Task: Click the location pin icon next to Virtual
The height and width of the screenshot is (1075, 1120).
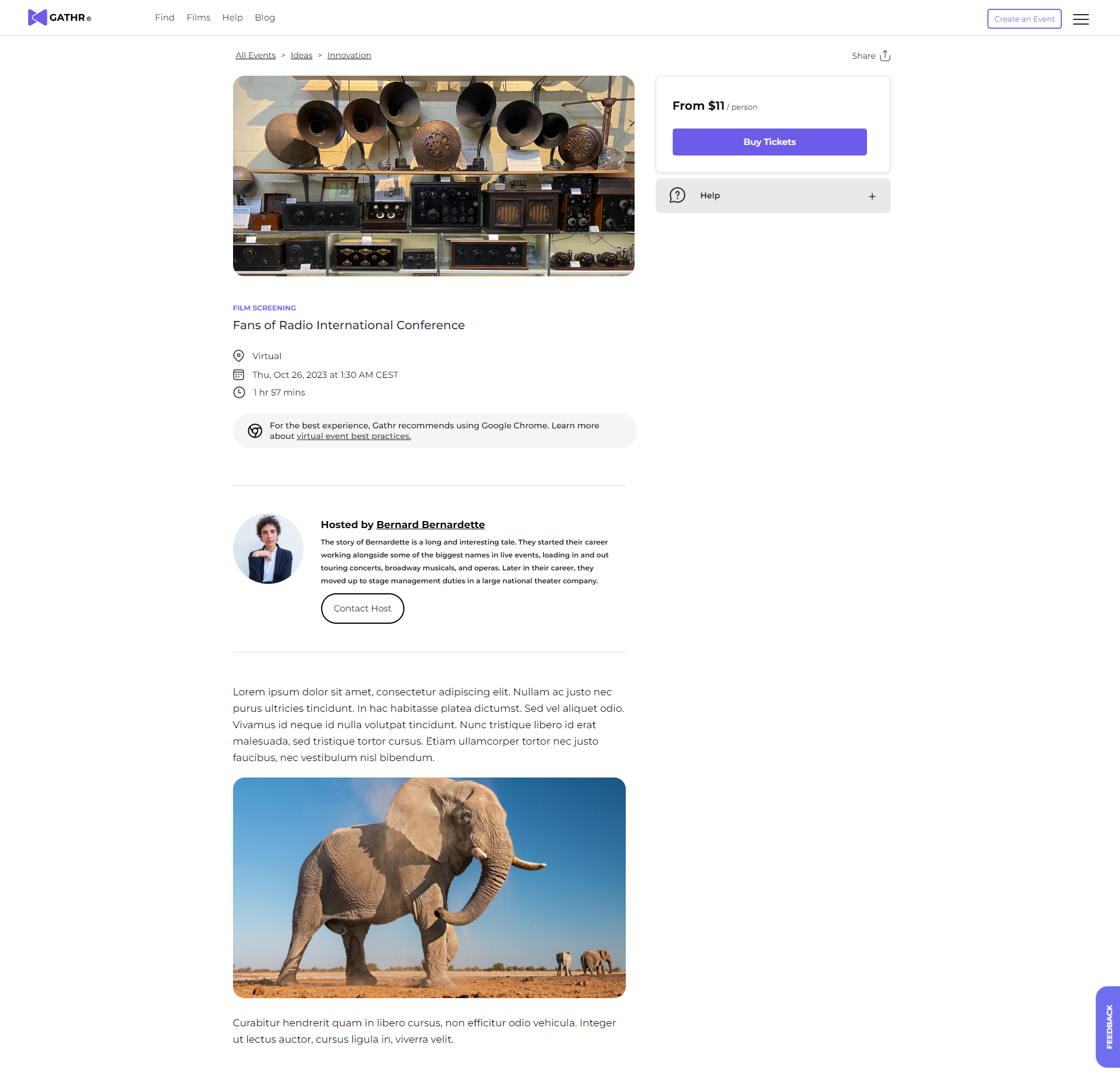Action: (x=238, y=356)
